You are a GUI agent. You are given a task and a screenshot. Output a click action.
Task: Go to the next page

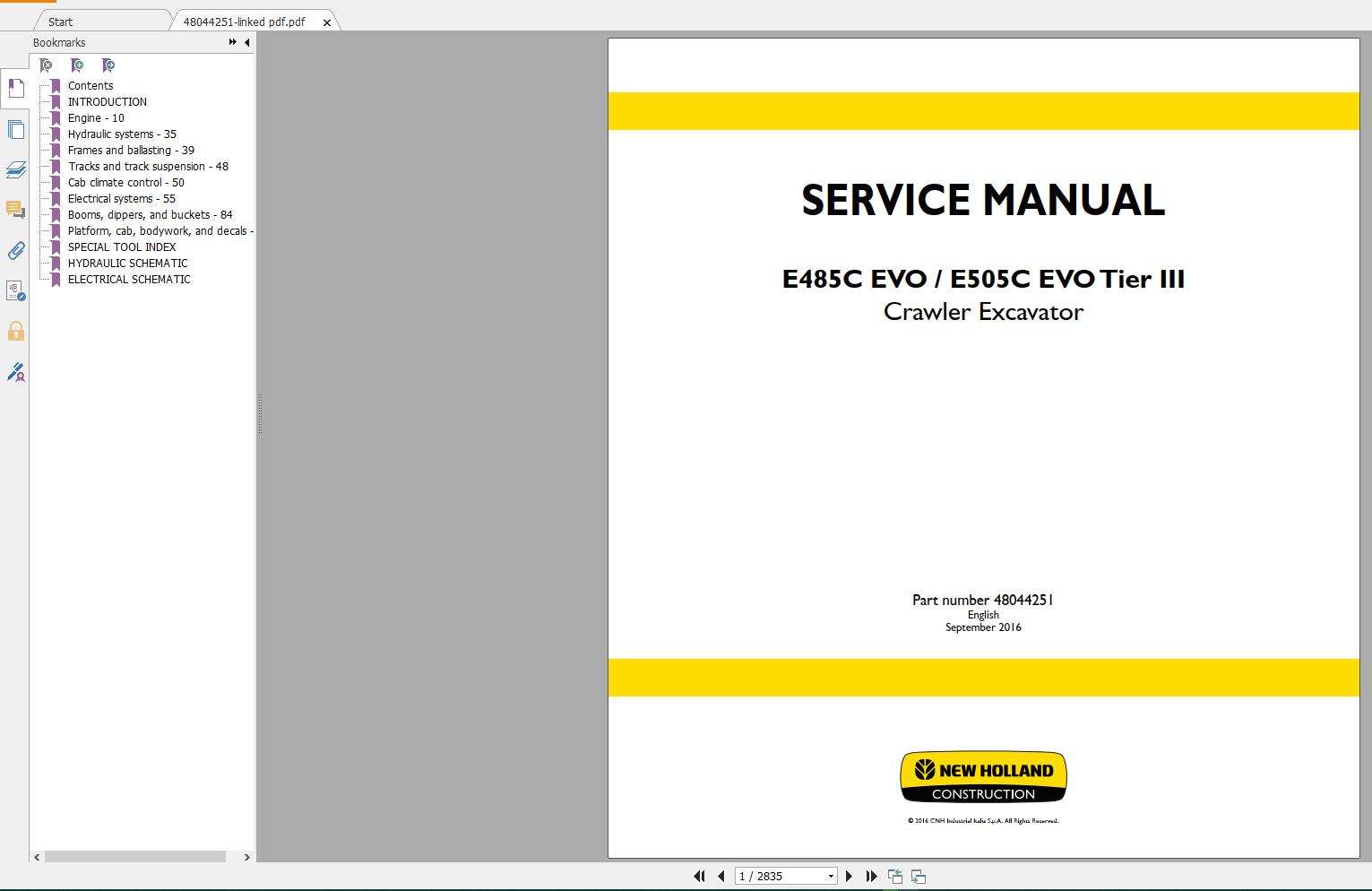point(849,876)
